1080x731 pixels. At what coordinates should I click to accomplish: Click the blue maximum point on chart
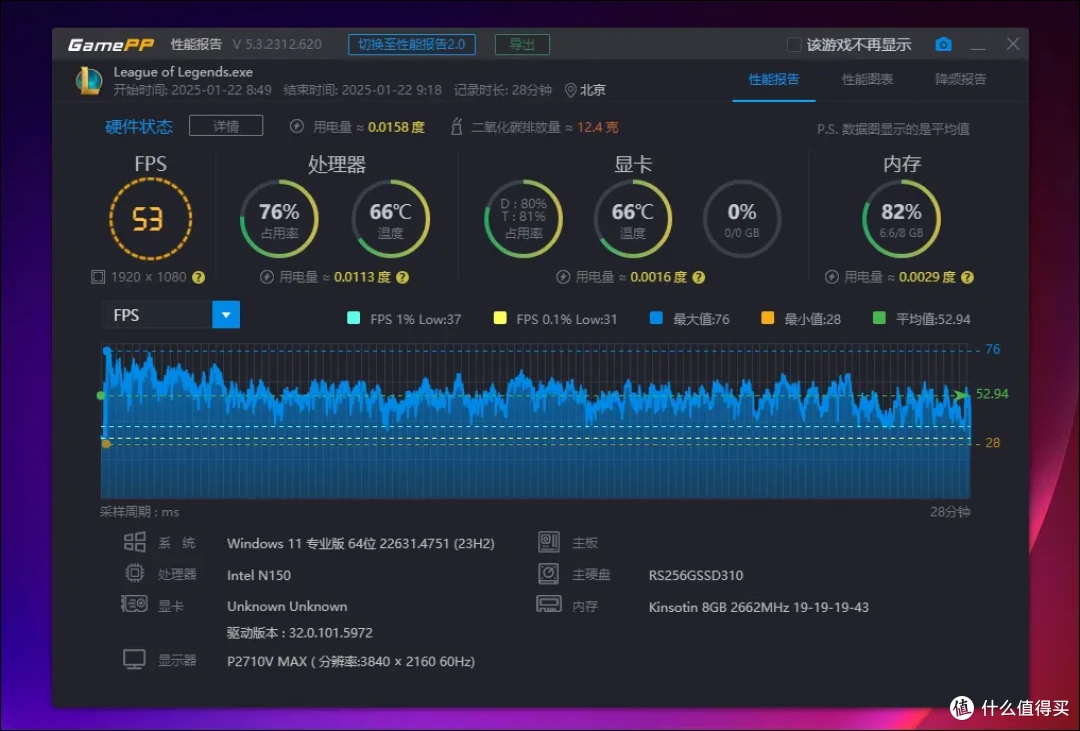pos(107,351)
